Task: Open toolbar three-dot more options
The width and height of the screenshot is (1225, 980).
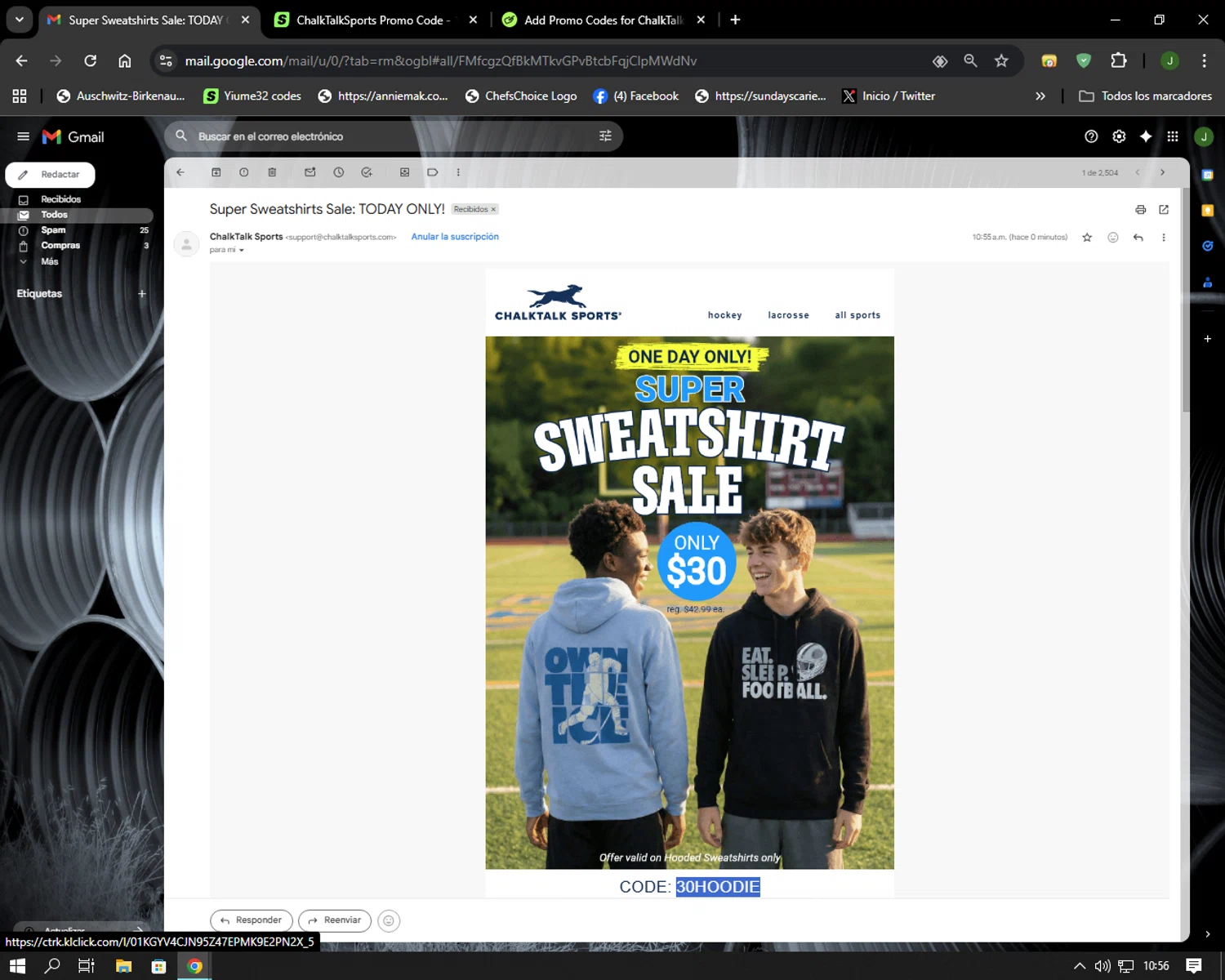Action: coord(458,172)
